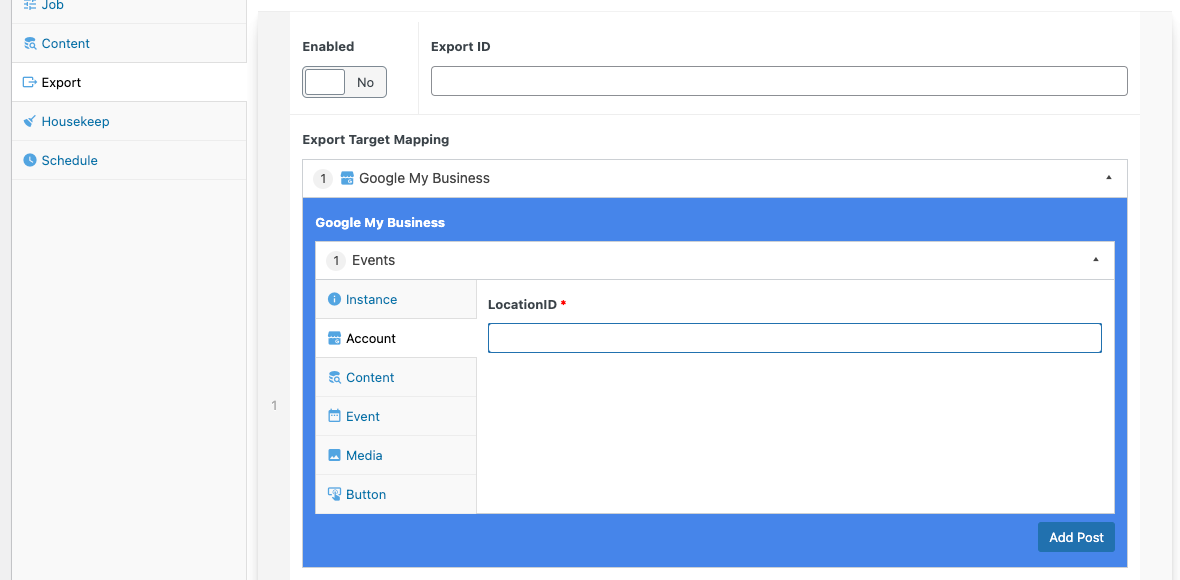Click into the LocationID input field
Screen dimensions: 1180x580
[x=795, y=339]
